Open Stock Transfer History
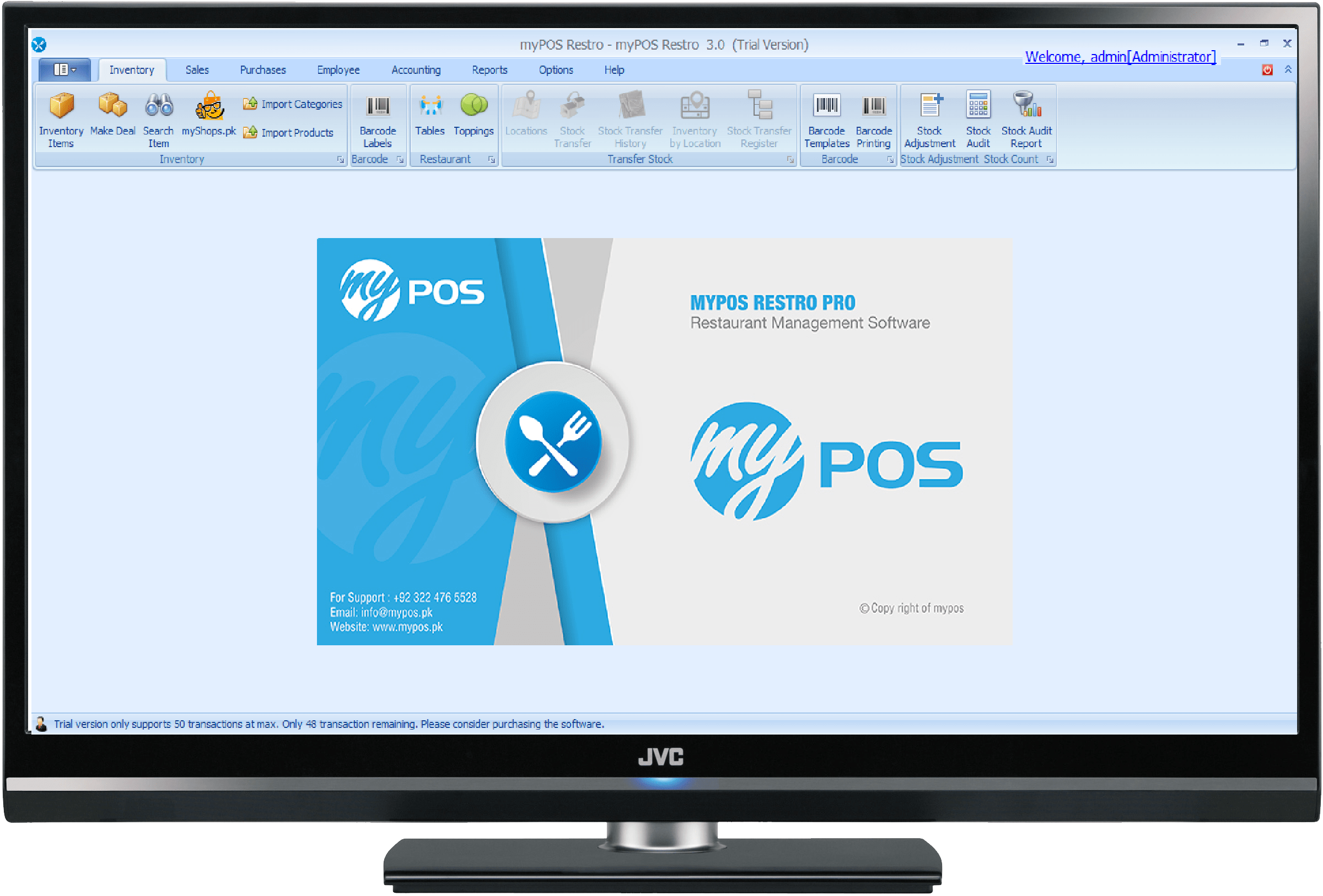 tap(630, 120)
